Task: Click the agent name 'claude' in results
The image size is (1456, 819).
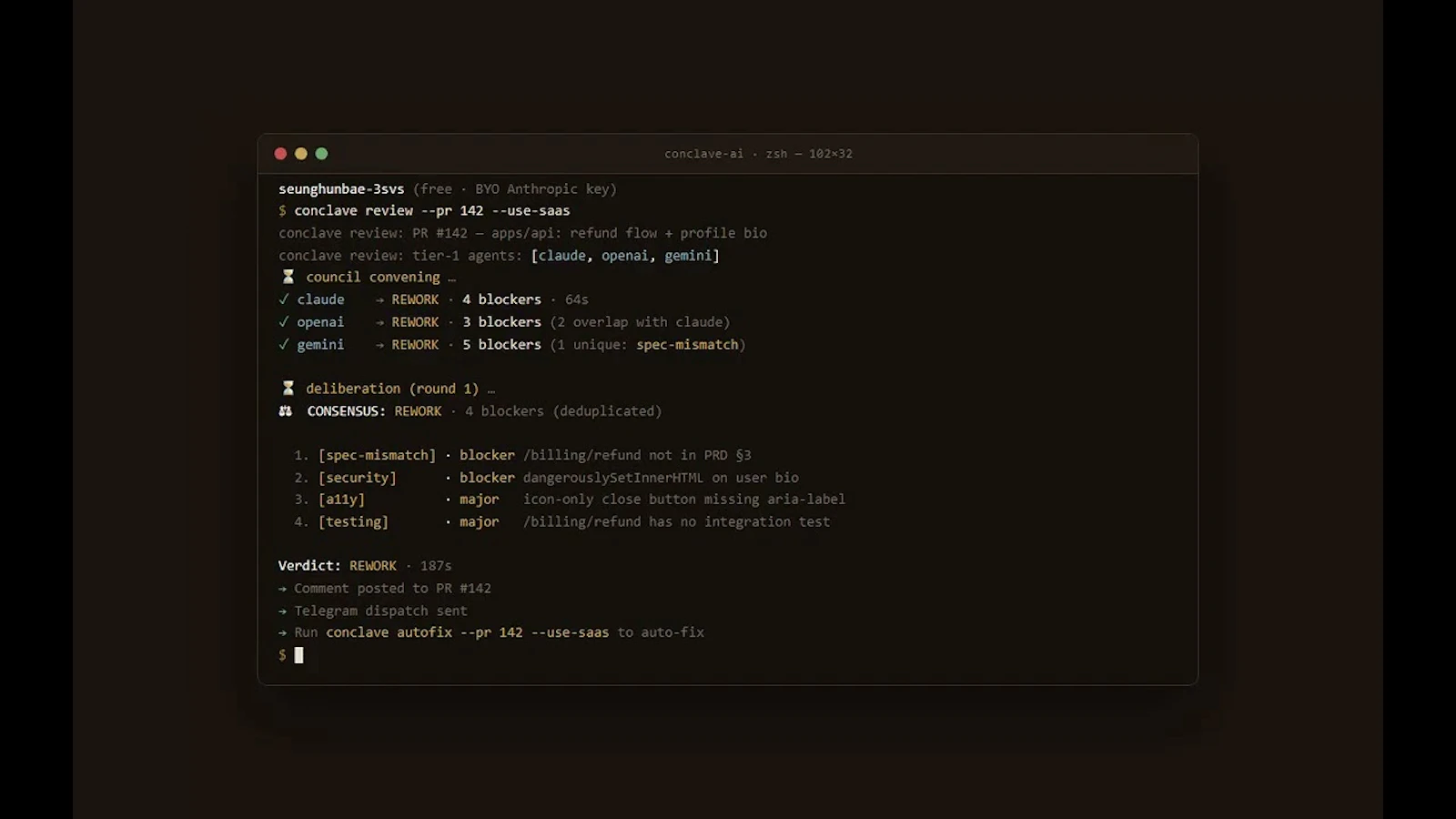Action: pos(320,299)
